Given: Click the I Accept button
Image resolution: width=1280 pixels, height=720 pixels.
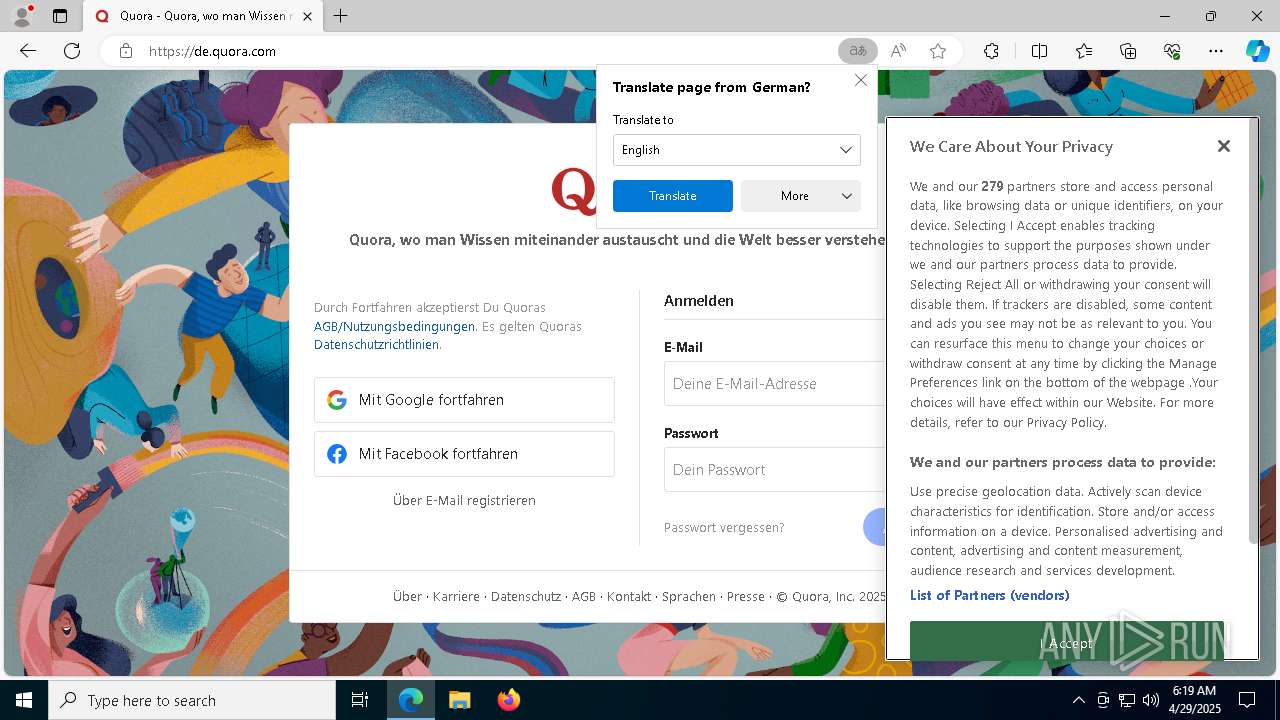Looking at the screenshot, I should [x=1066, y=641].
